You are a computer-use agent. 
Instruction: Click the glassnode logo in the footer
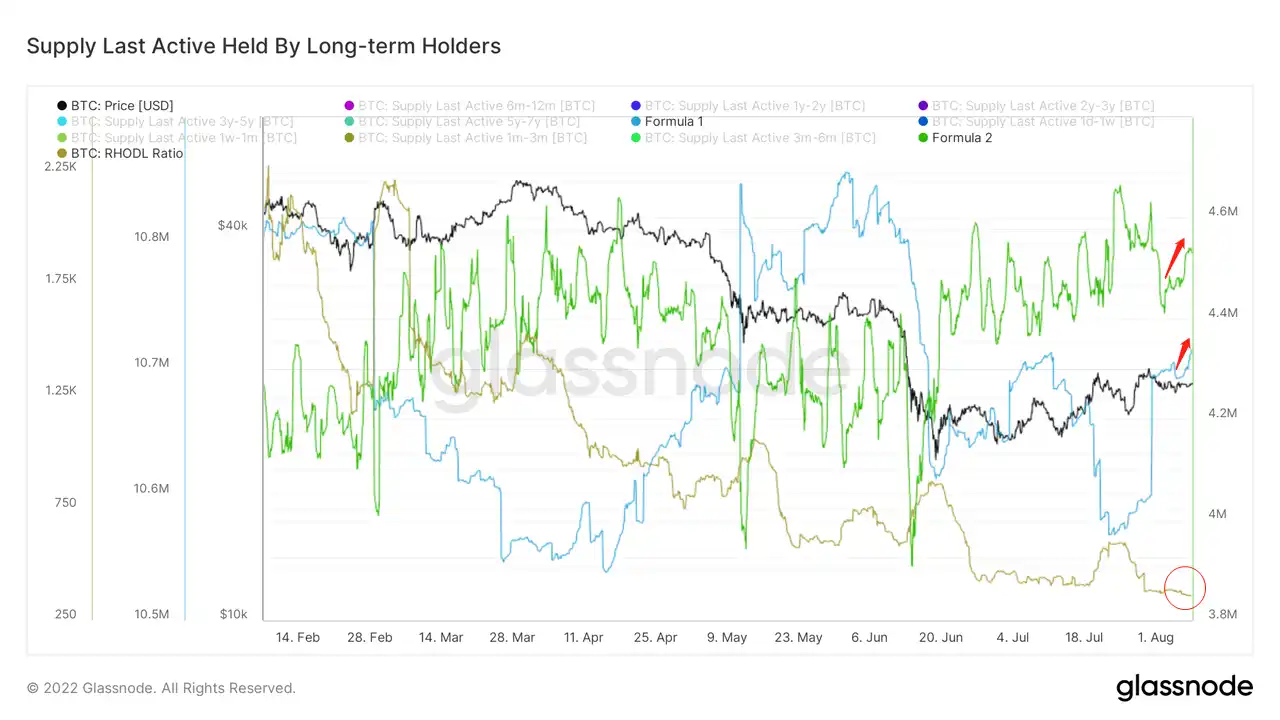click(1184, 687)
